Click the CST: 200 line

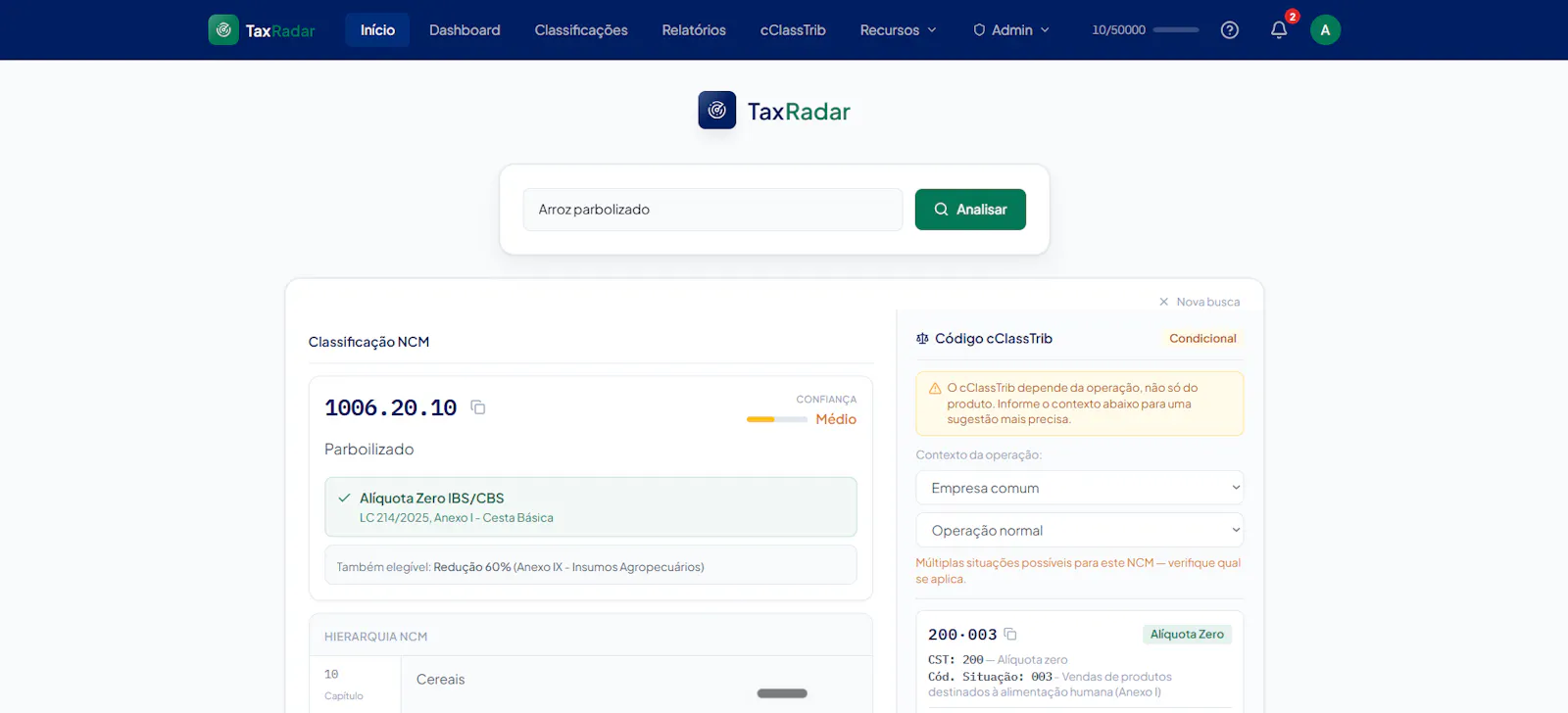tap(998, 660)
